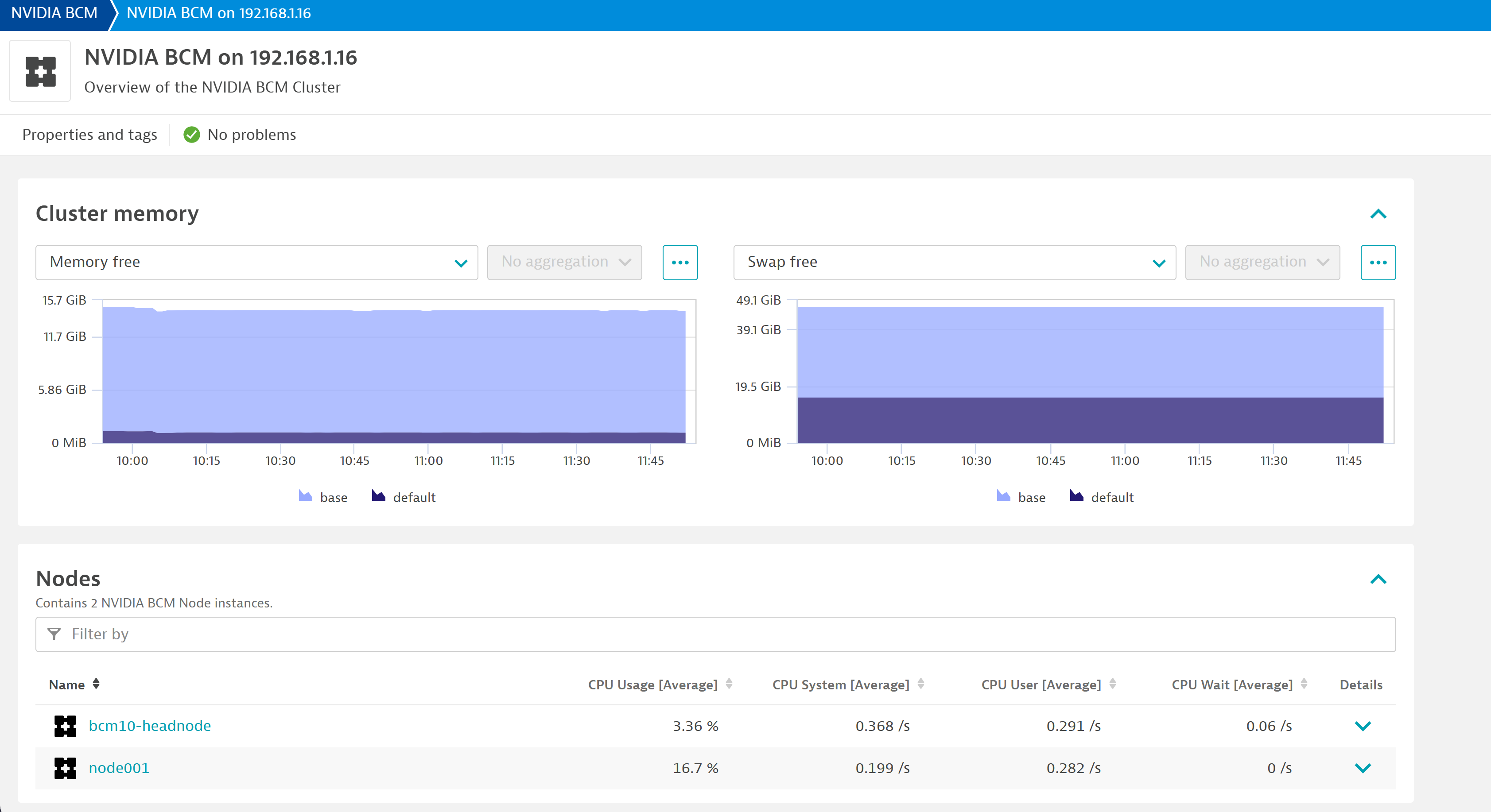Click the Cluster memory heading
Image resolution: width=1491 pixels, height=812 pixels.
[x=117, y=214]
